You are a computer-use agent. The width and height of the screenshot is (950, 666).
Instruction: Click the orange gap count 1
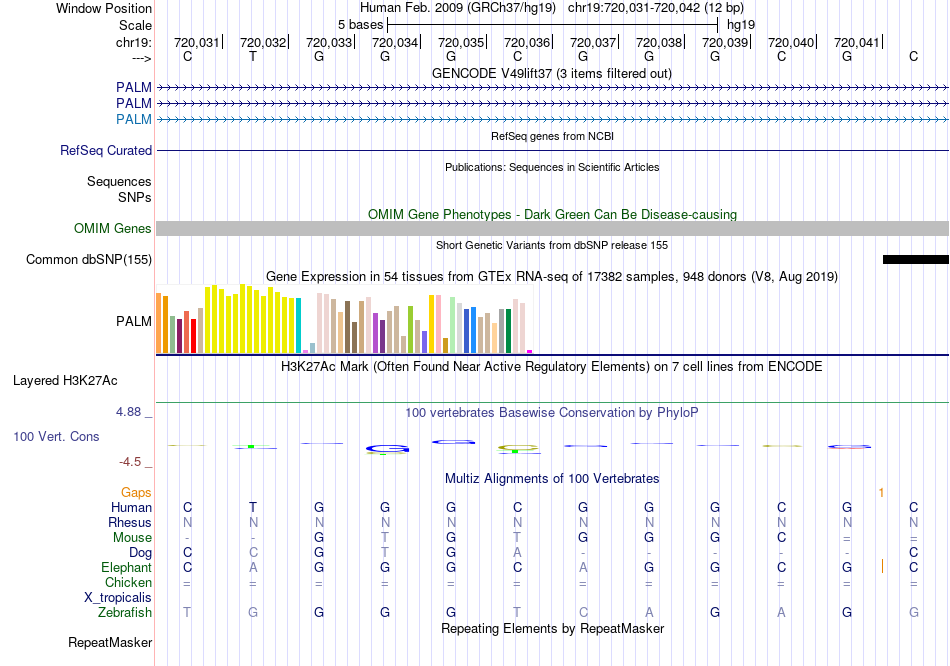click(882, 493)
